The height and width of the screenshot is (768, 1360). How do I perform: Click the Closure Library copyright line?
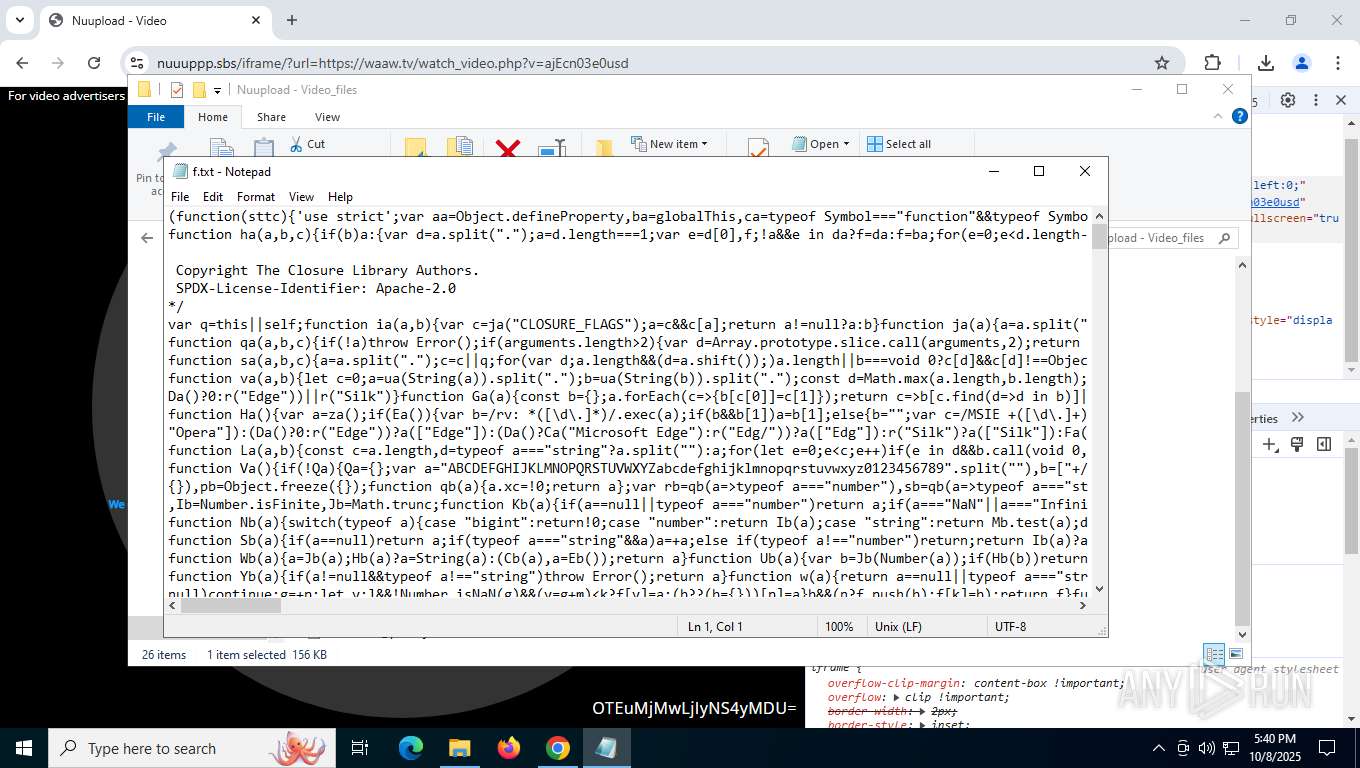point(327,270)
